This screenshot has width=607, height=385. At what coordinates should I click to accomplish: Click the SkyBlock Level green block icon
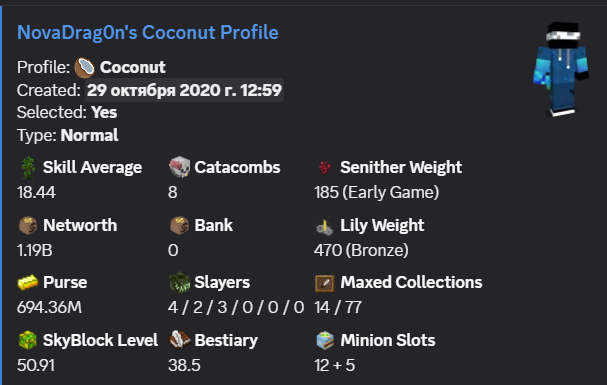[28, 341]
